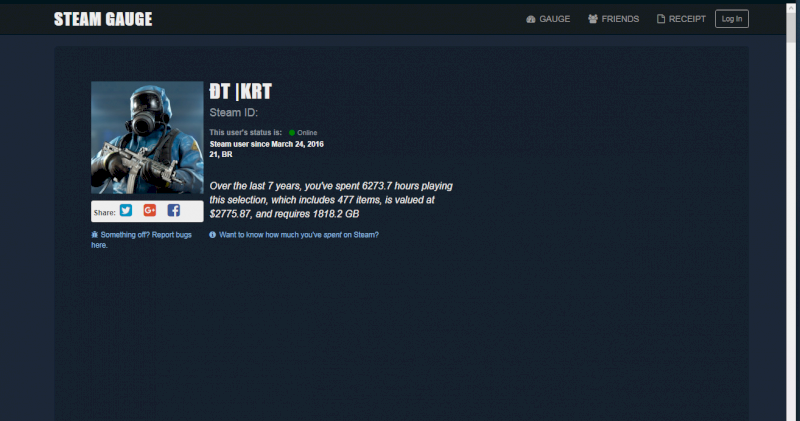
Task: Click the info icon beside spending link
Action: pyautogui.click(x=212, y=235)
